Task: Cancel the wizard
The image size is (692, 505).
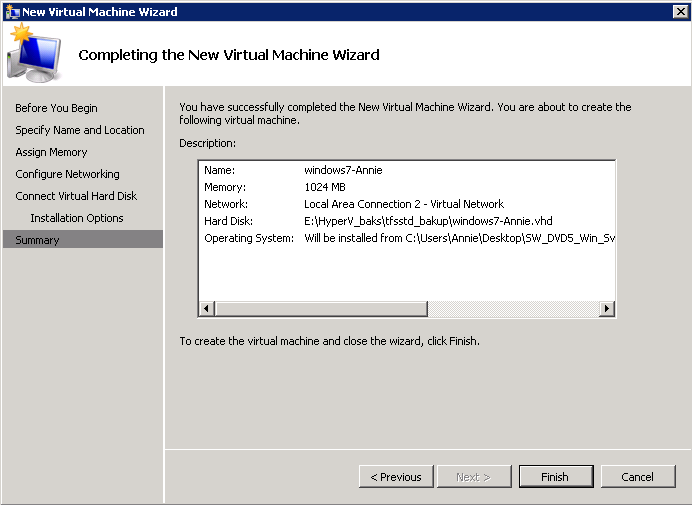Action: click(637, 477)
